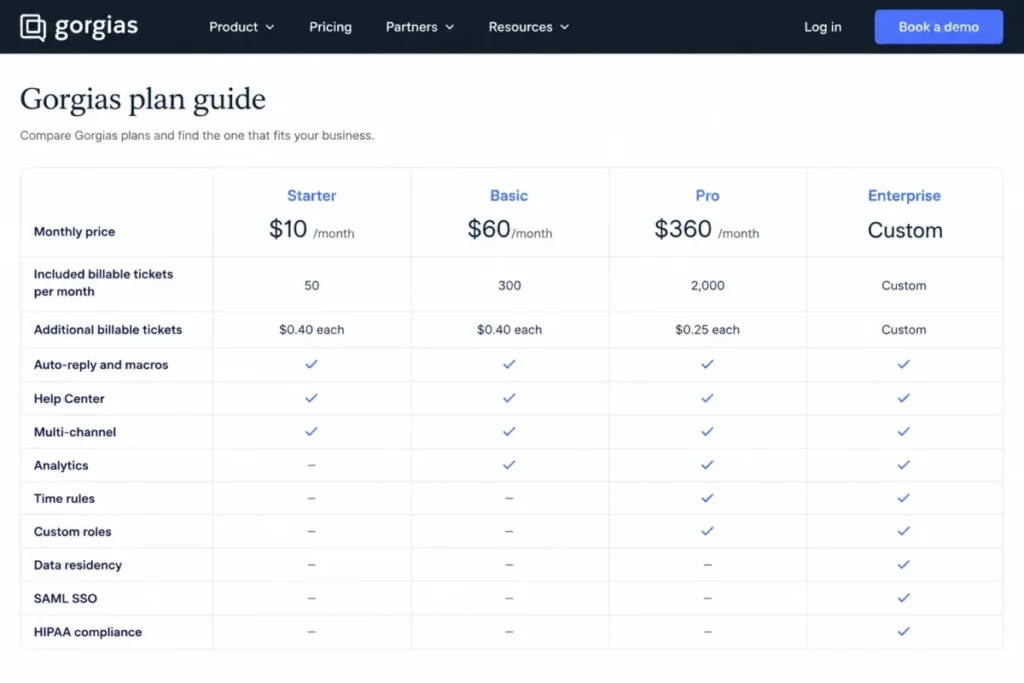
Task: Expand the Partners dropdown menu
Action: pos(419,27)
